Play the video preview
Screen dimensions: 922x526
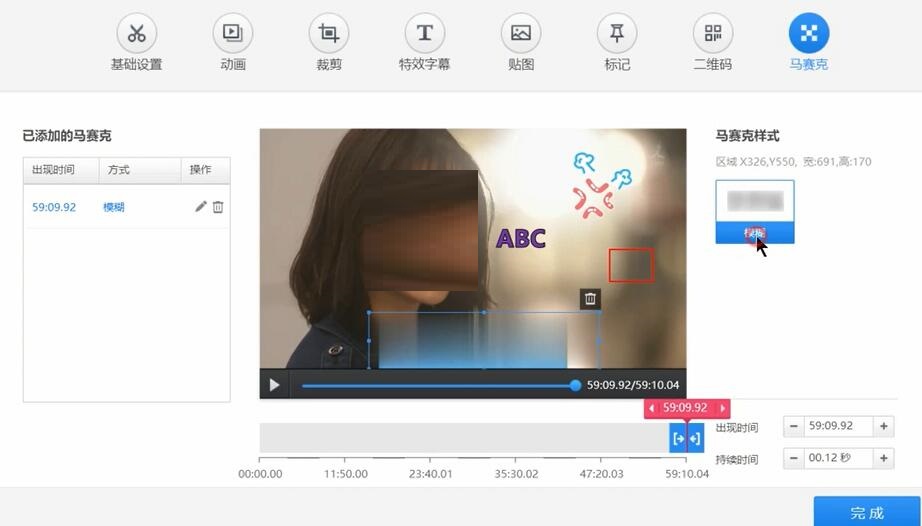274,385
